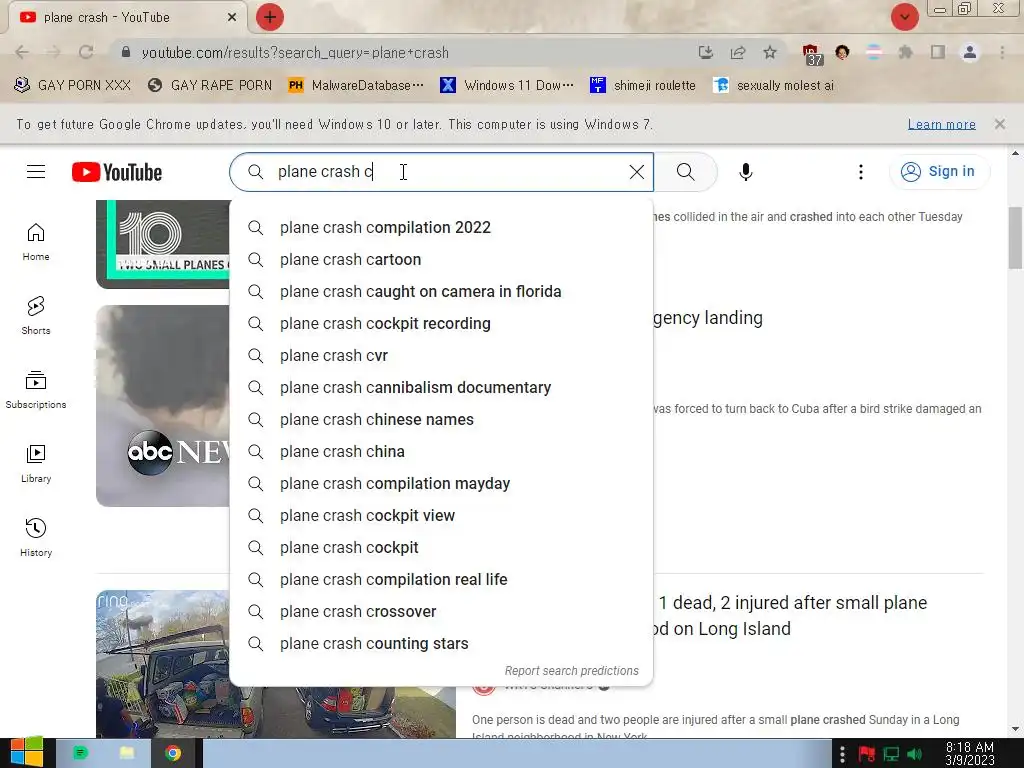Choose suggestion "plane crash cockpit recording"

441,323
